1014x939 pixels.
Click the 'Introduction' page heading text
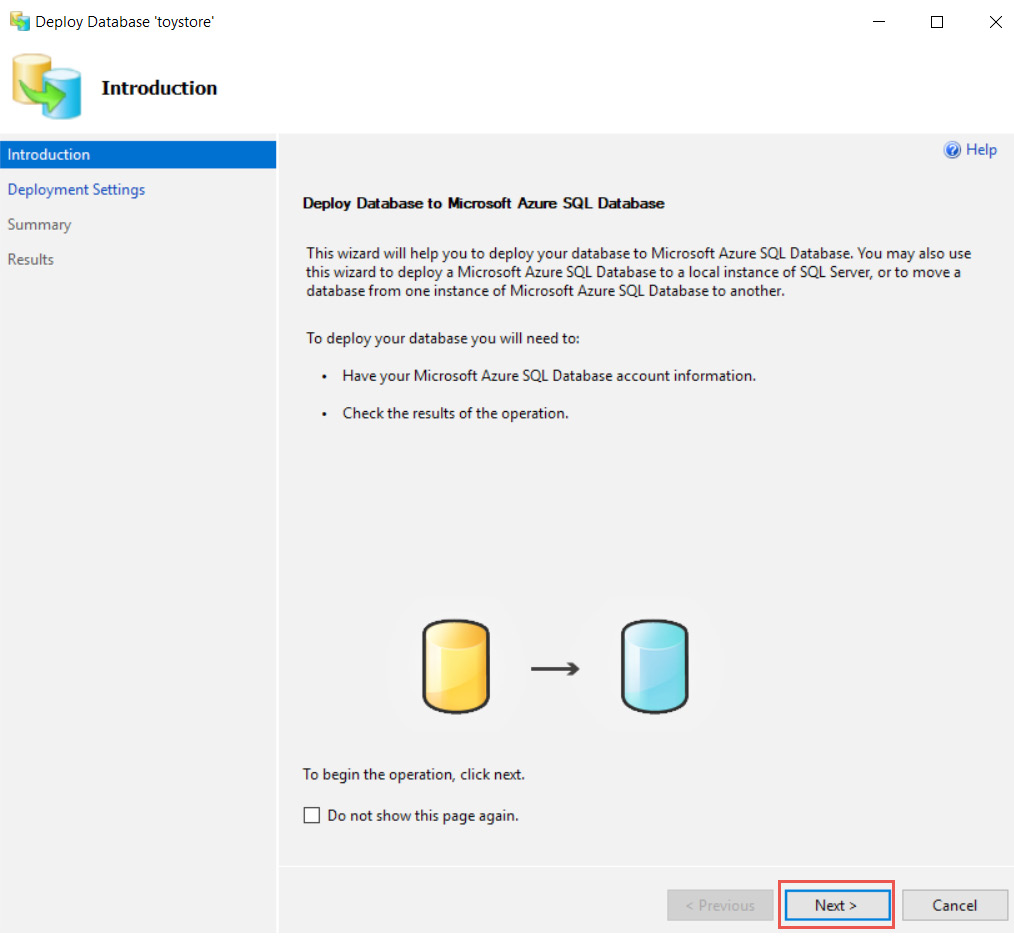[159, 88]
